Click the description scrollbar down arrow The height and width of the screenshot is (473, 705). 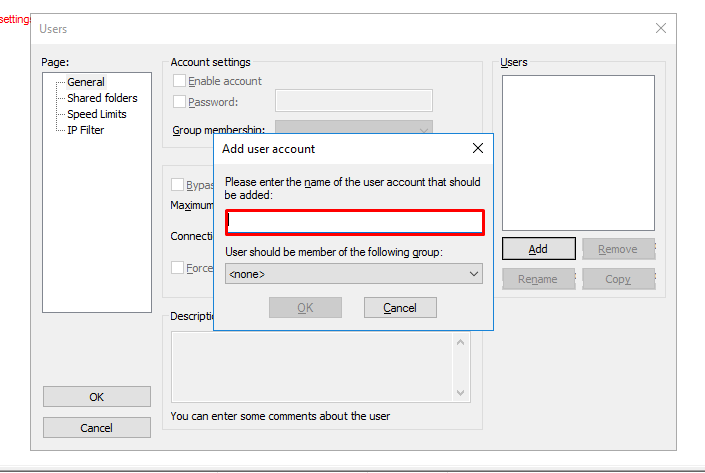[462, 393]
